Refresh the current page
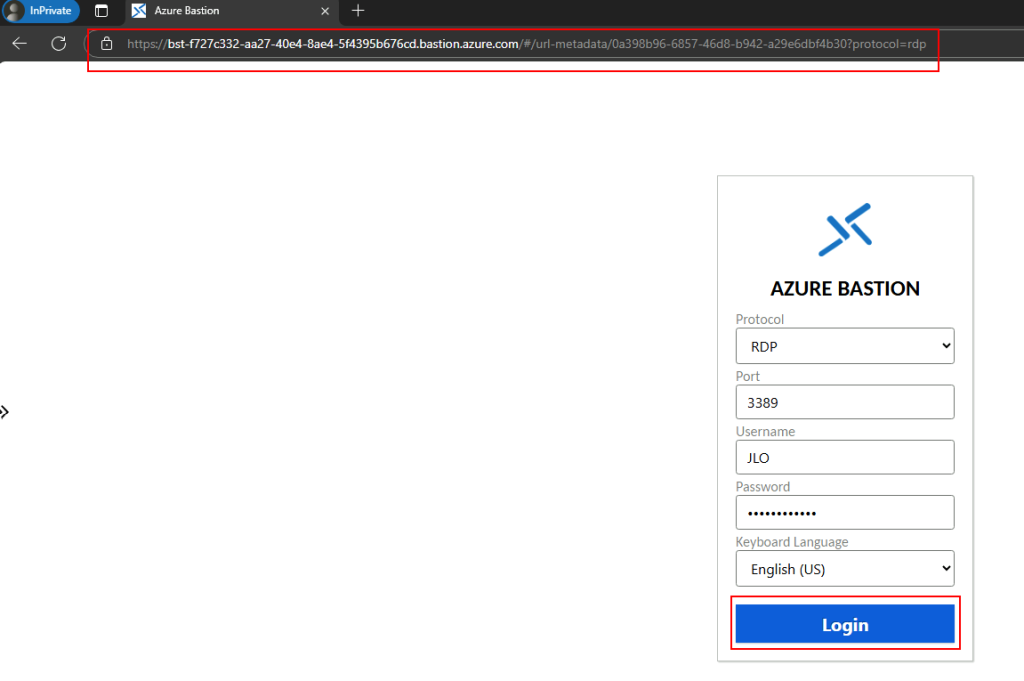 click(59, 44)
